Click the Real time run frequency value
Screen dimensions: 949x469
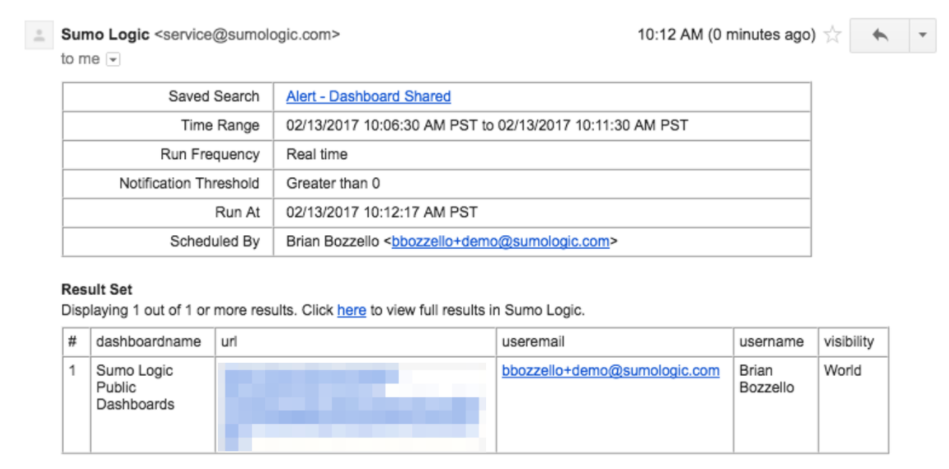tap(317, 154)
